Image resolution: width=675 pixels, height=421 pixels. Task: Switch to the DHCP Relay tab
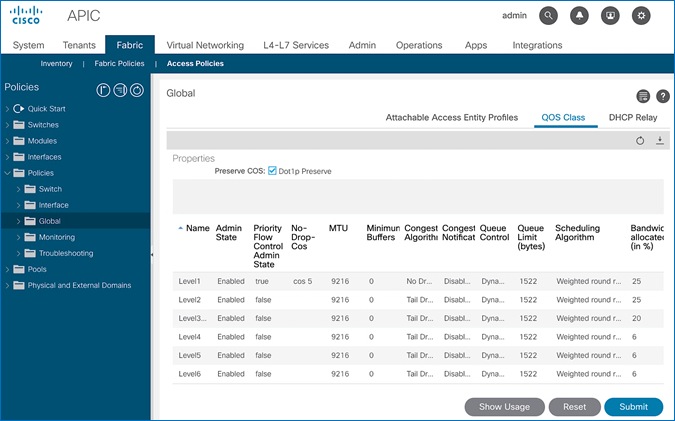[633, 118]
